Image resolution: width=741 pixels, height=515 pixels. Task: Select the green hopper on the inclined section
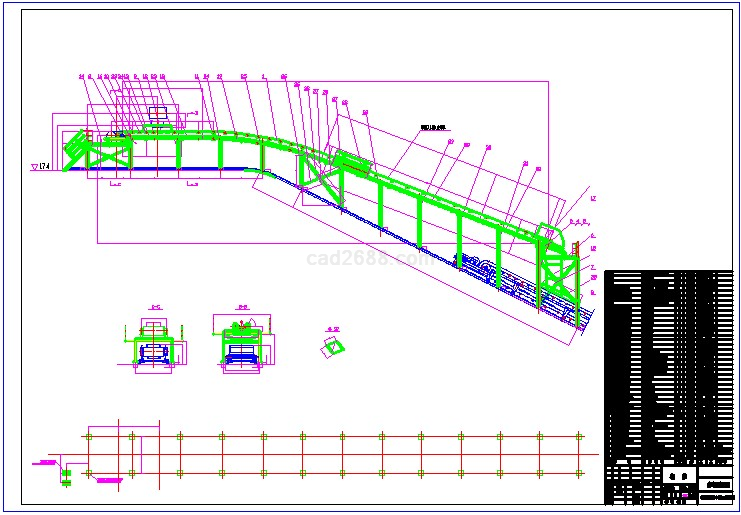click(353, 162)
